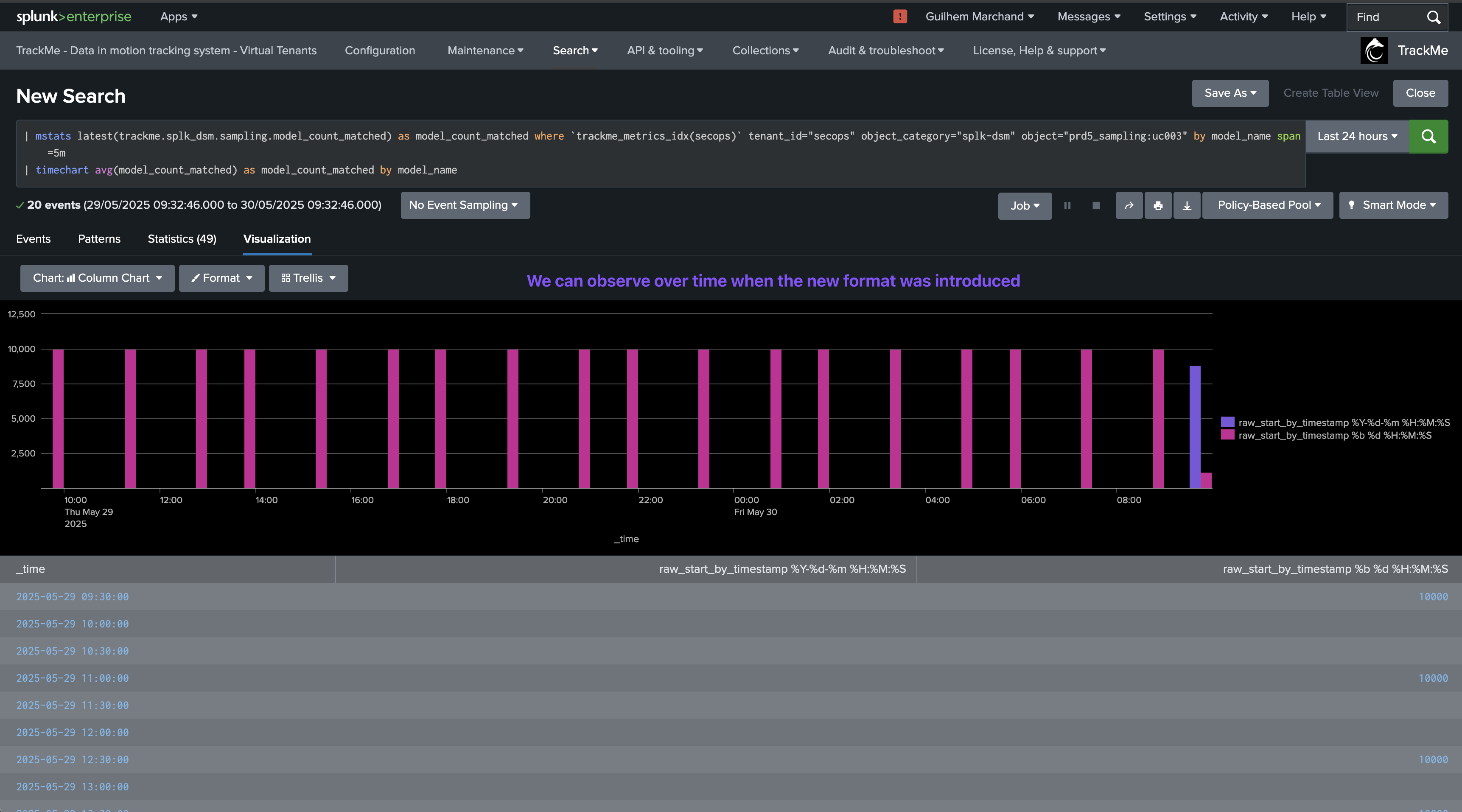This screenshot has height=812, width=1462.
Task: Click the Save As button
Action: [1230, 93]
